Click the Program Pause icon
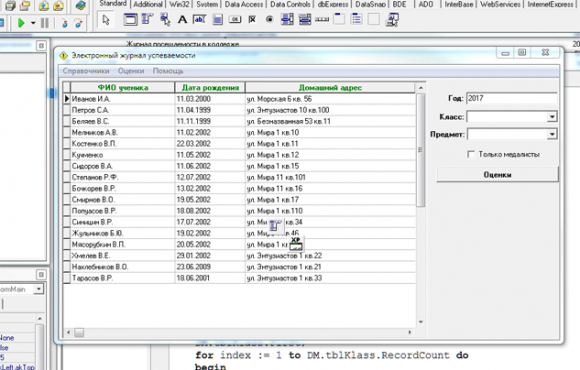The width and height of the screenshot is (580, 370). click(45, 23)
